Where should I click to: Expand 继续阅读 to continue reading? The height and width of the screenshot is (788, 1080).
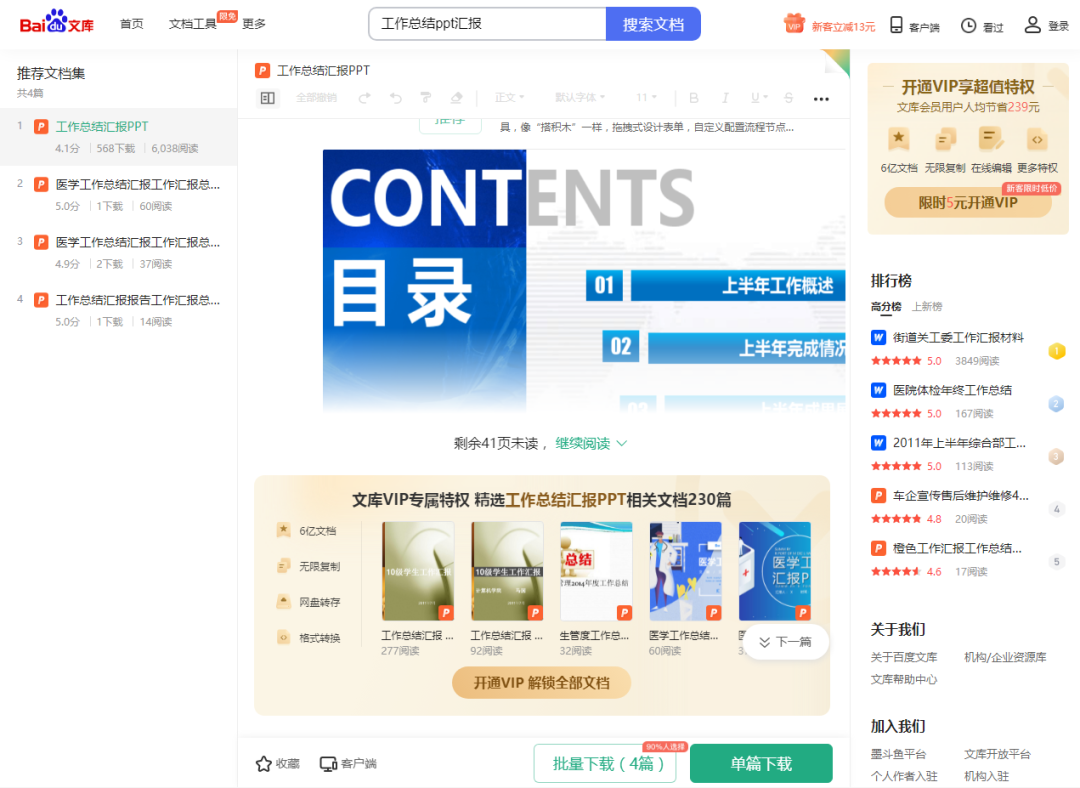point(591,443)
